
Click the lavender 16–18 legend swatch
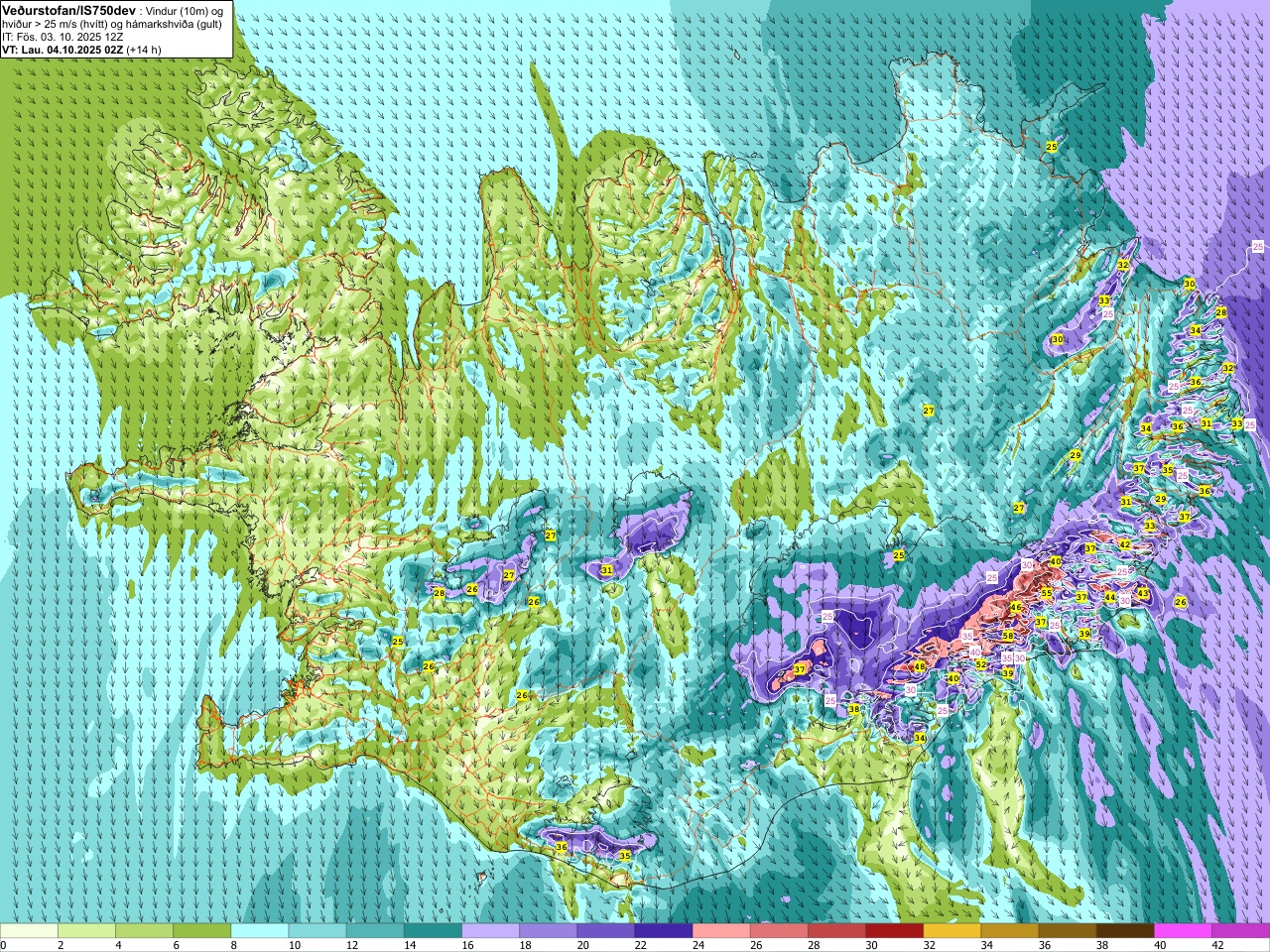(x=491, y=931)
